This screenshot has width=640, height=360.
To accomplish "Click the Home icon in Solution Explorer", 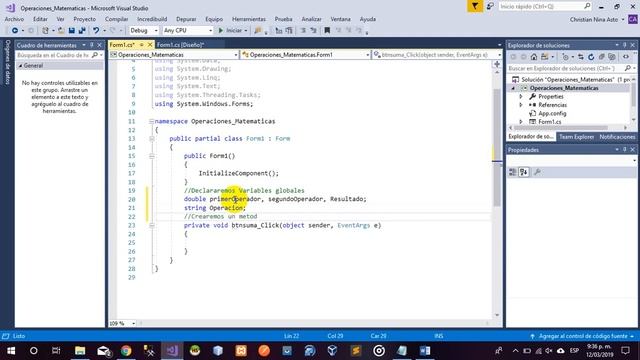I will (534, 57).
